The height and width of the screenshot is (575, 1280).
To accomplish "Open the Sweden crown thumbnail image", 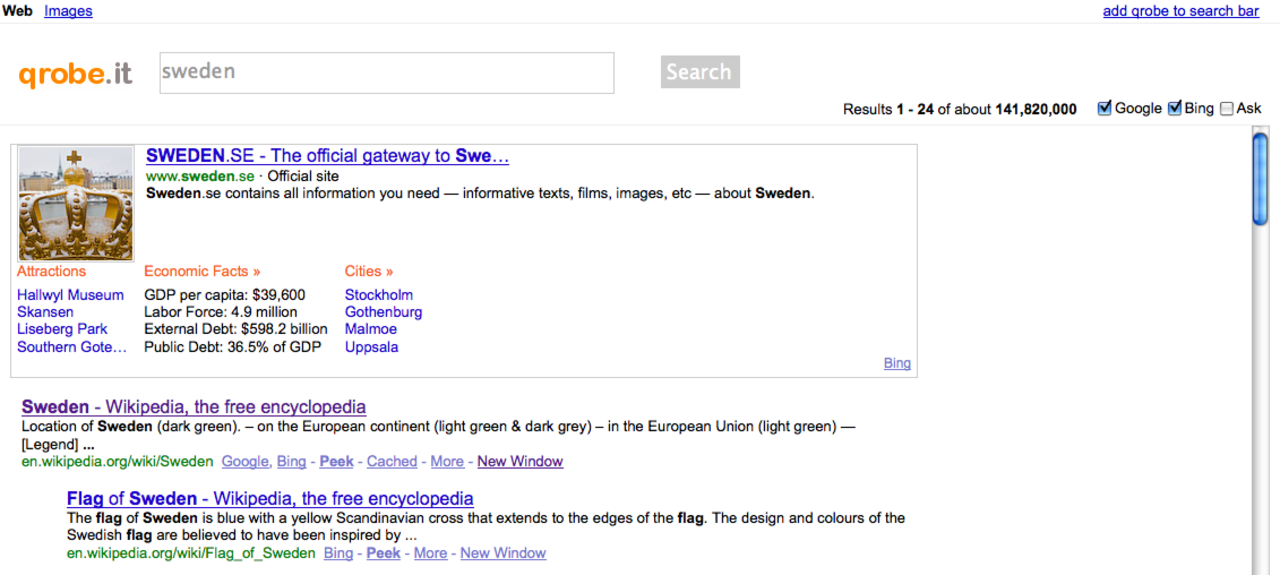I will click(x=76, y=204).
